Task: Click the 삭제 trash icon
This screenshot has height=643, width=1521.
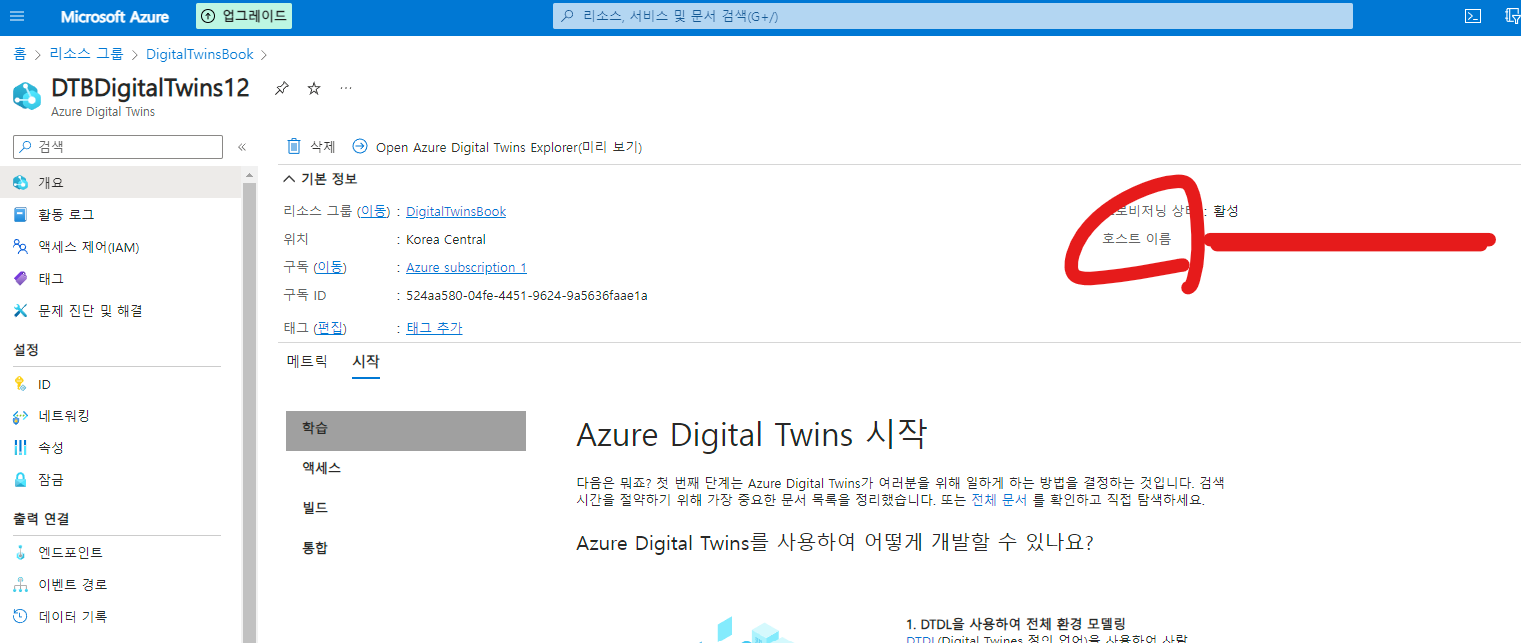Action: tap(294, 146)
